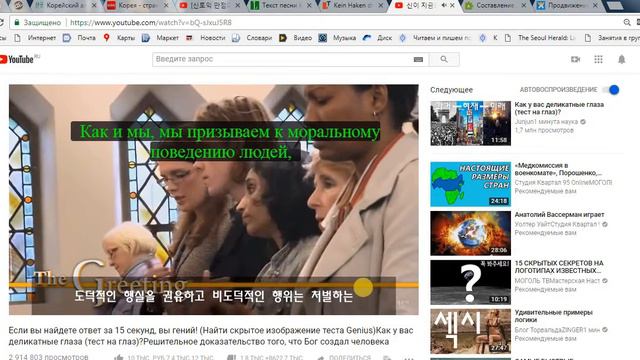
Task: Close the Текст песни tab
Action: pos(309,5)
